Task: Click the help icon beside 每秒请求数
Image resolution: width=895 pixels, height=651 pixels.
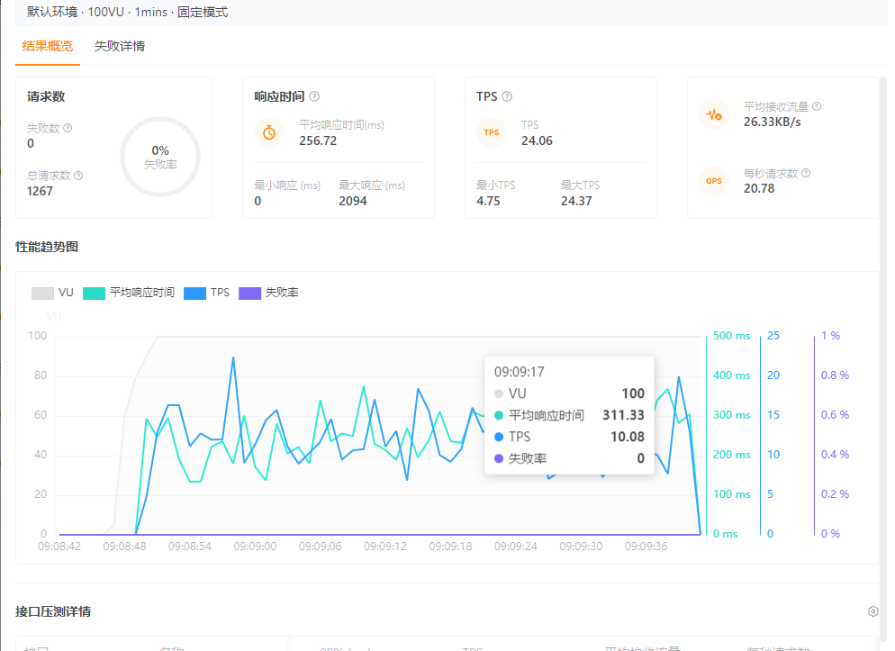Action: [806, 173]
